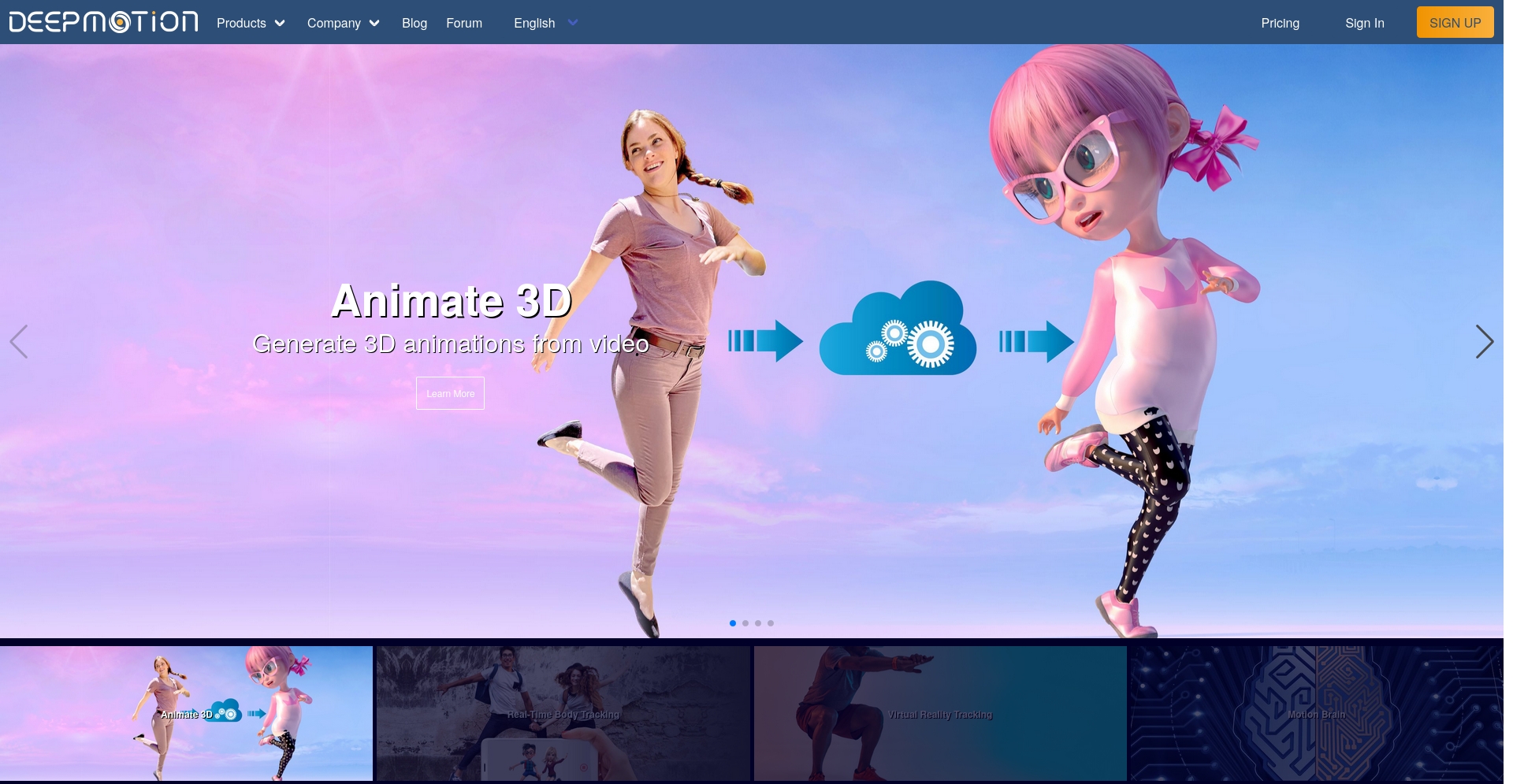
Task: Open the Products dropdown menu
Action: pos(251,24)
